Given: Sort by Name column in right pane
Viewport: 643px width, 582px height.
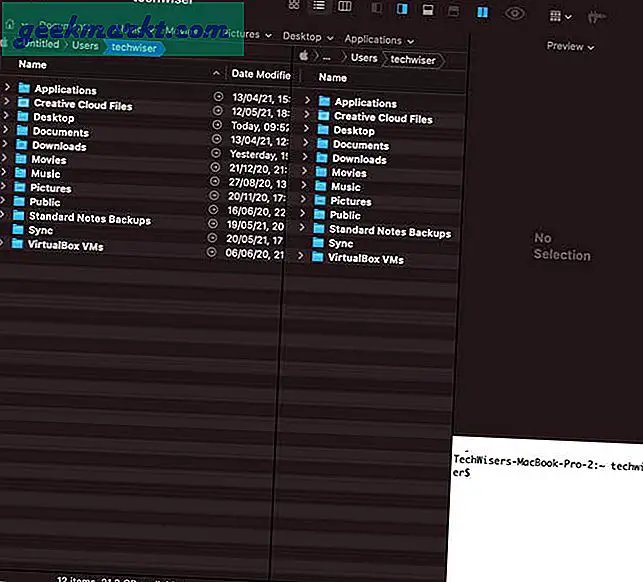Looking at the screenshot, I should [x=333, y=77].
